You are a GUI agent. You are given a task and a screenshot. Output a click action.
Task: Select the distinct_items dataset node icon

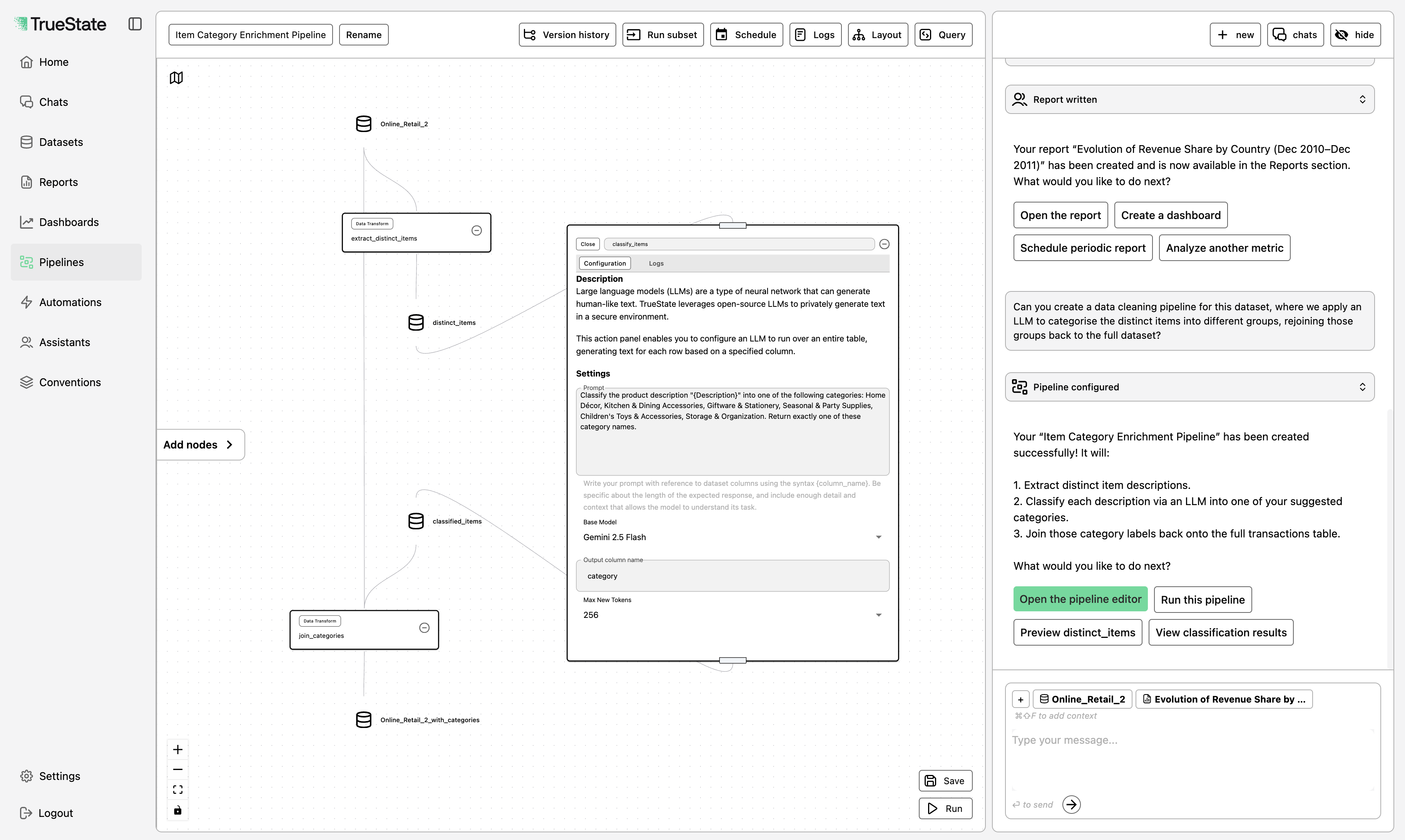click(x=416, y=323)
